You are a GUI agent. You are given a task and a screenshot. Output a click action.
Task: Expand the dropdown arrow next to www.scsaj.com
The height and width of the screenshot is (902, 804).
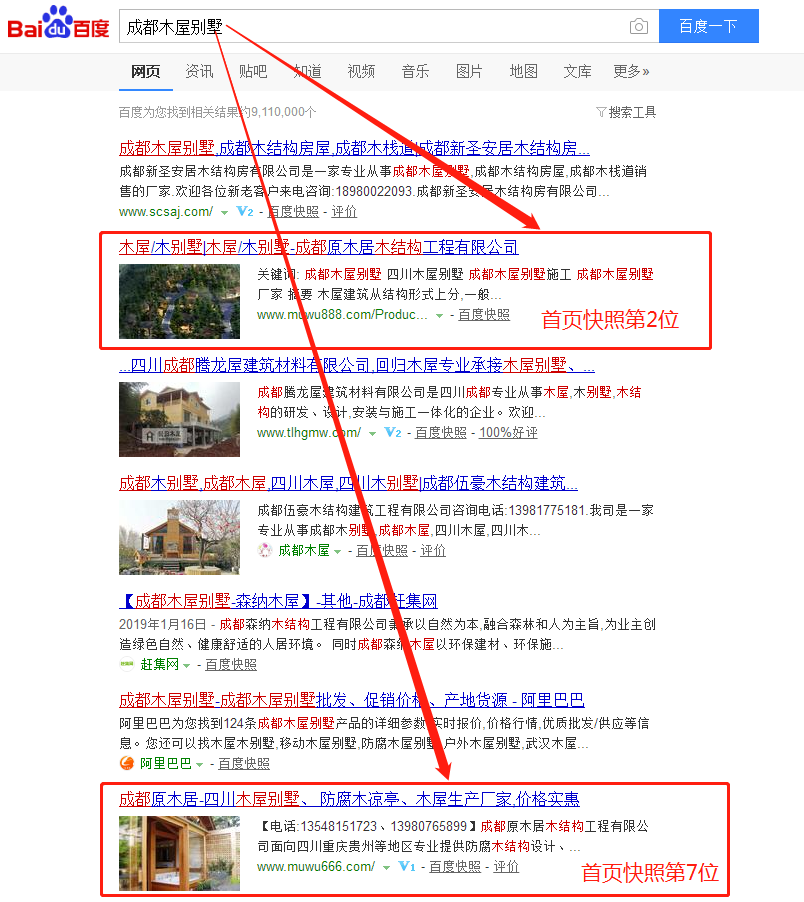(224, 212)
